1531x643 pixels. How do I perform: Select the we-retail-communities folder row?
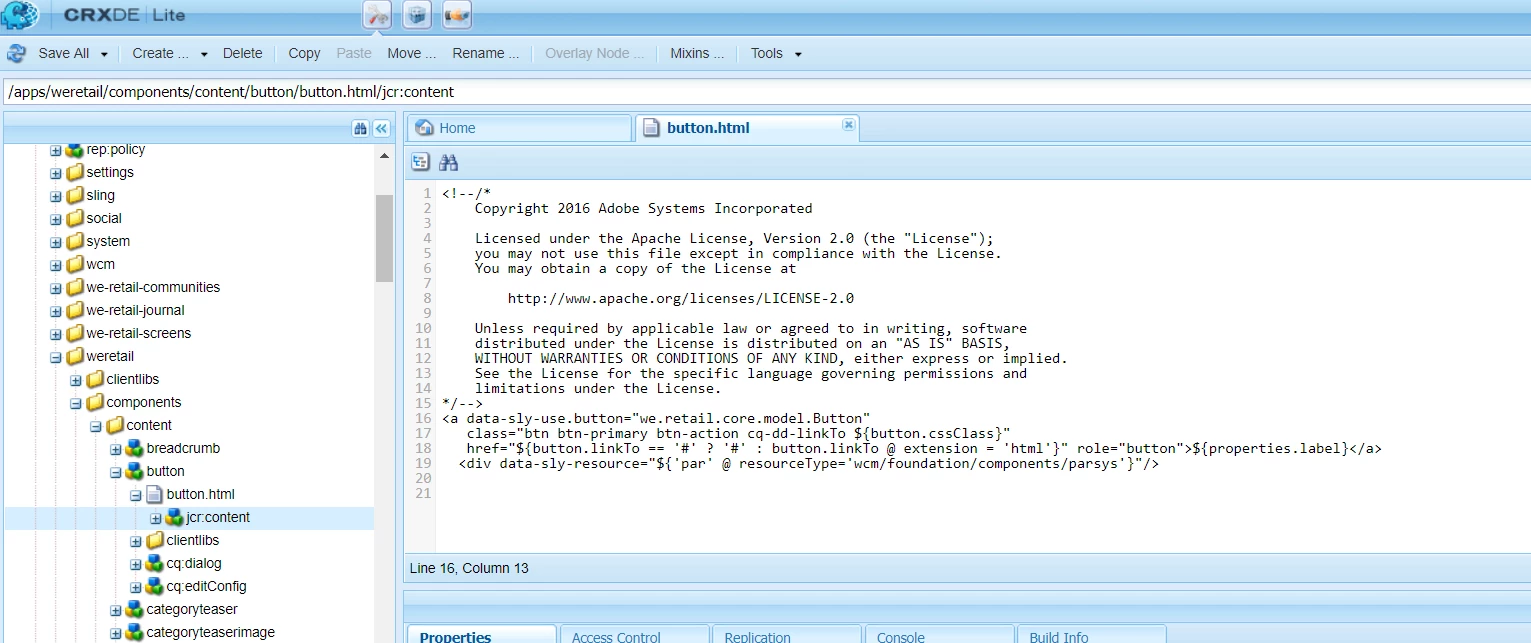click(189, 287)
